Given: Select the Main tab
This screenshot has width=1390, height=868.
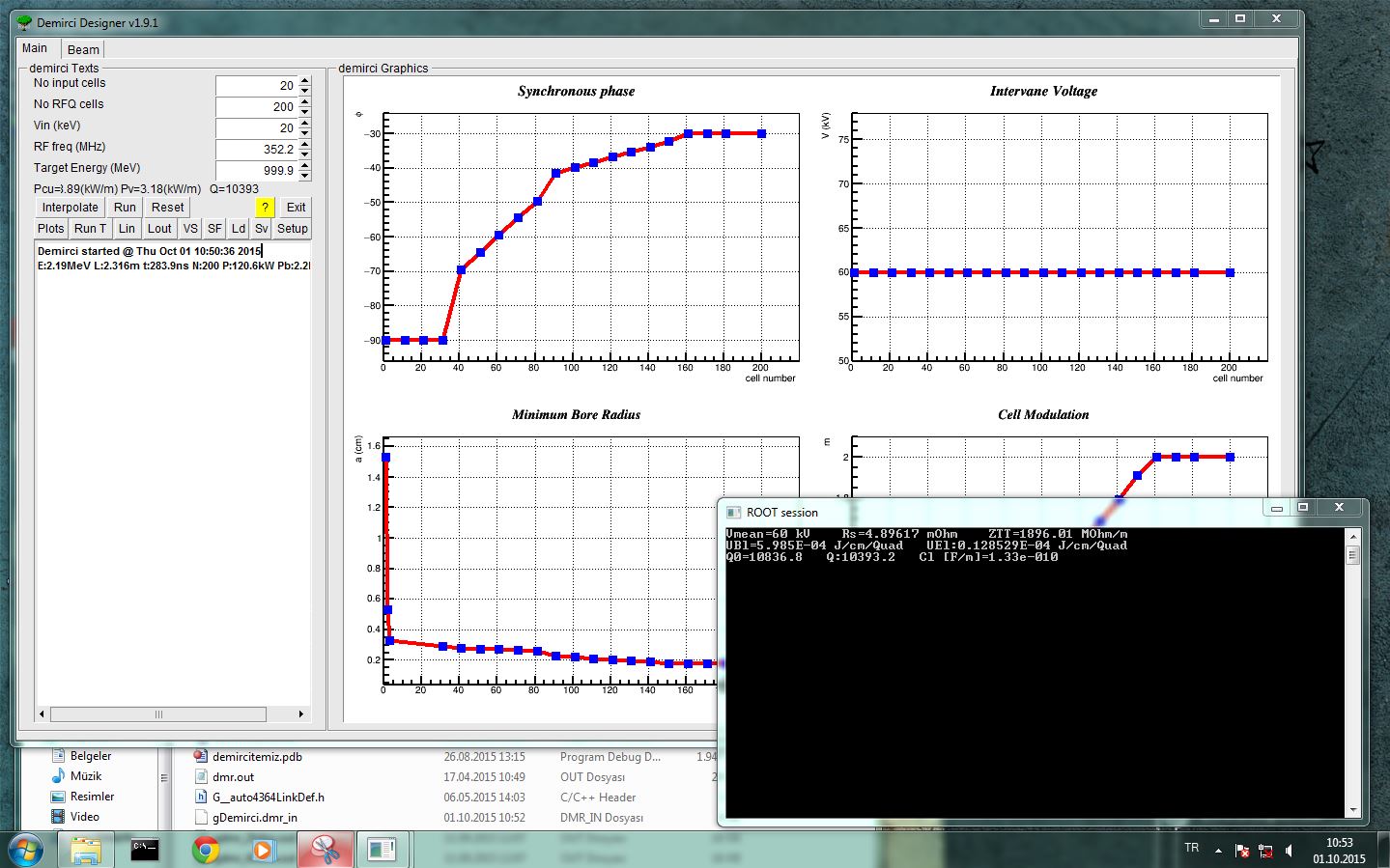Looking at the screenshot, I should 35,48.
